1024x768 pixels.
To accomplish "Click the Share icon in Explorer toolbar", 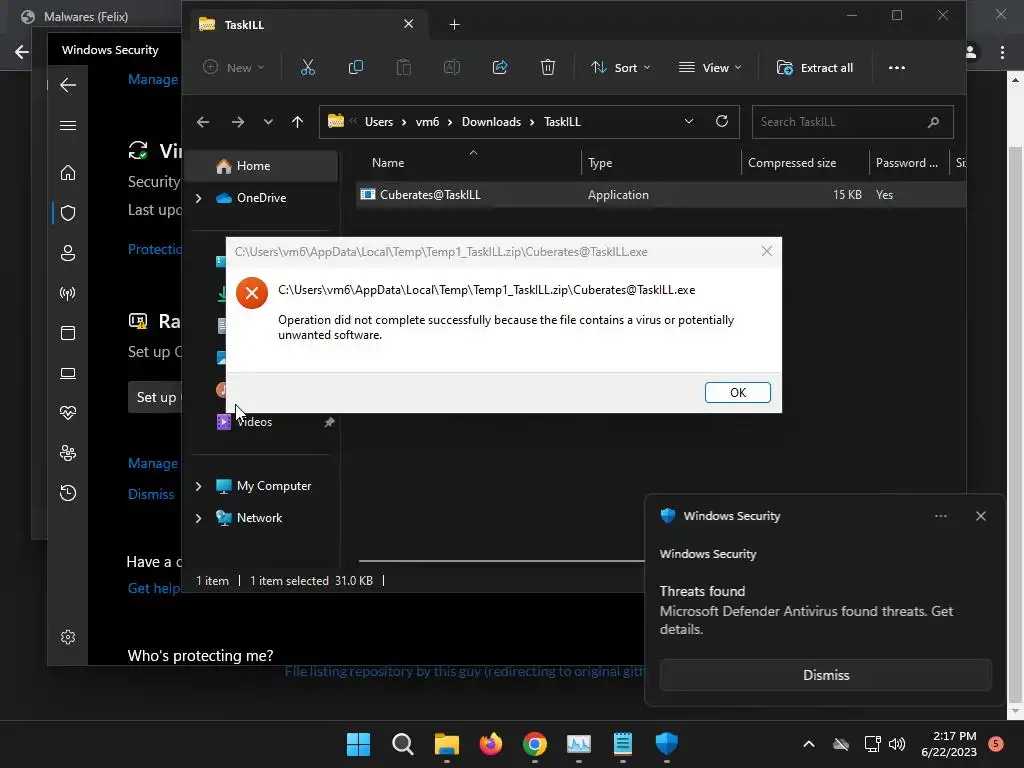I will click(x=500, y=67).
